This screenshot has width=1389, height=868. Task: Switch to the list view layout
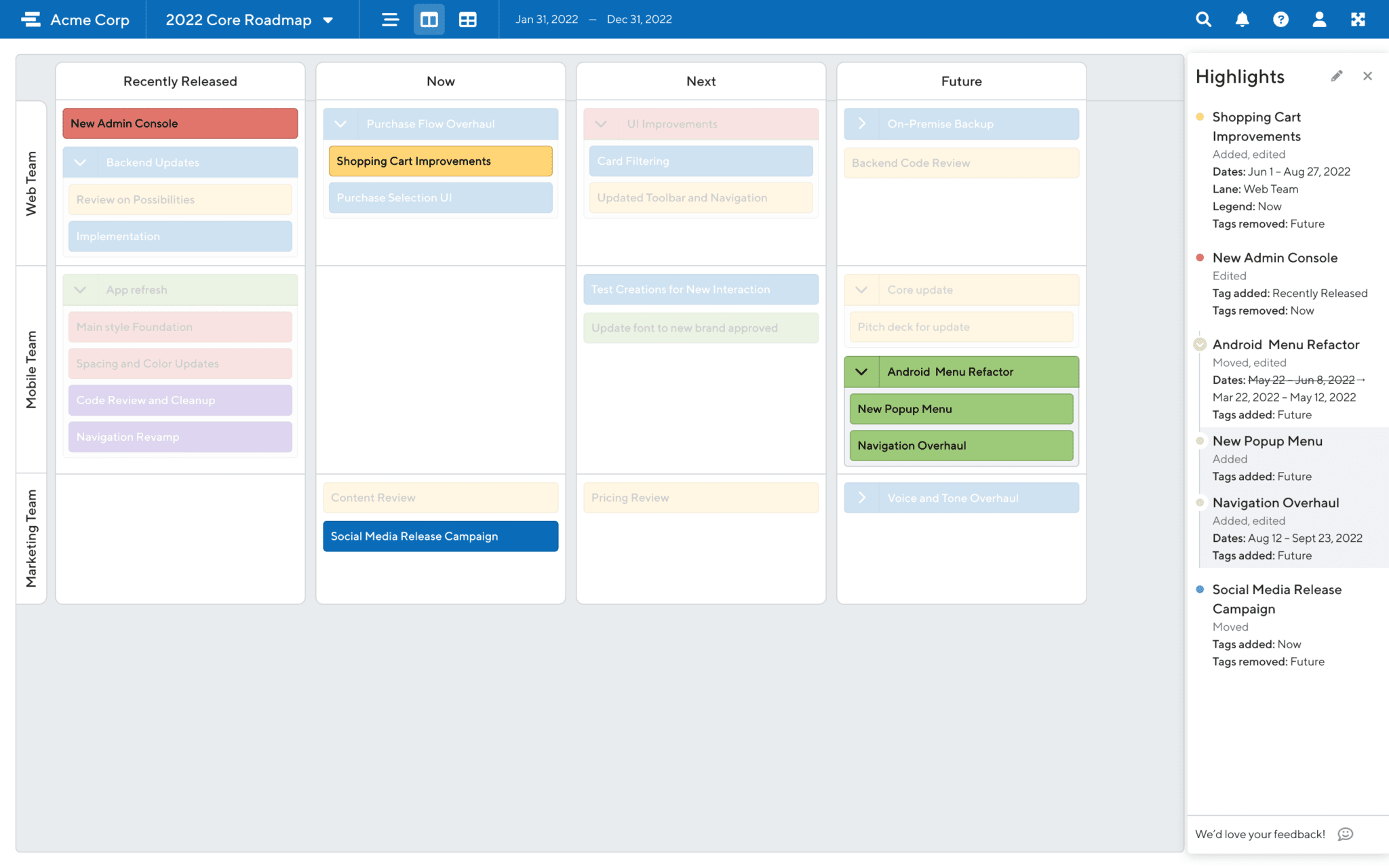[390, 19]
